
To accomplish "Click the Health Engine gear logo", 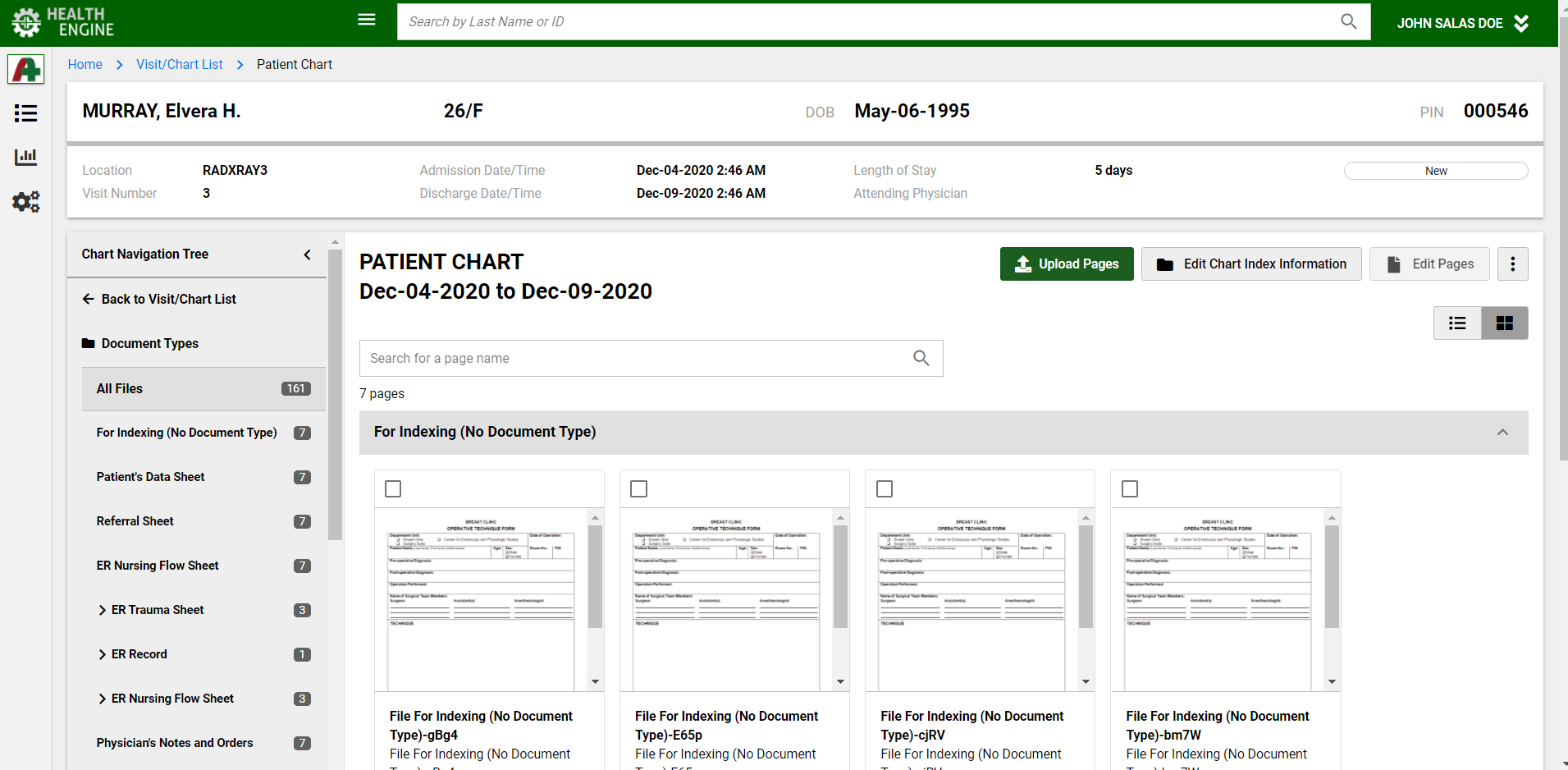I will pos(26,22).
